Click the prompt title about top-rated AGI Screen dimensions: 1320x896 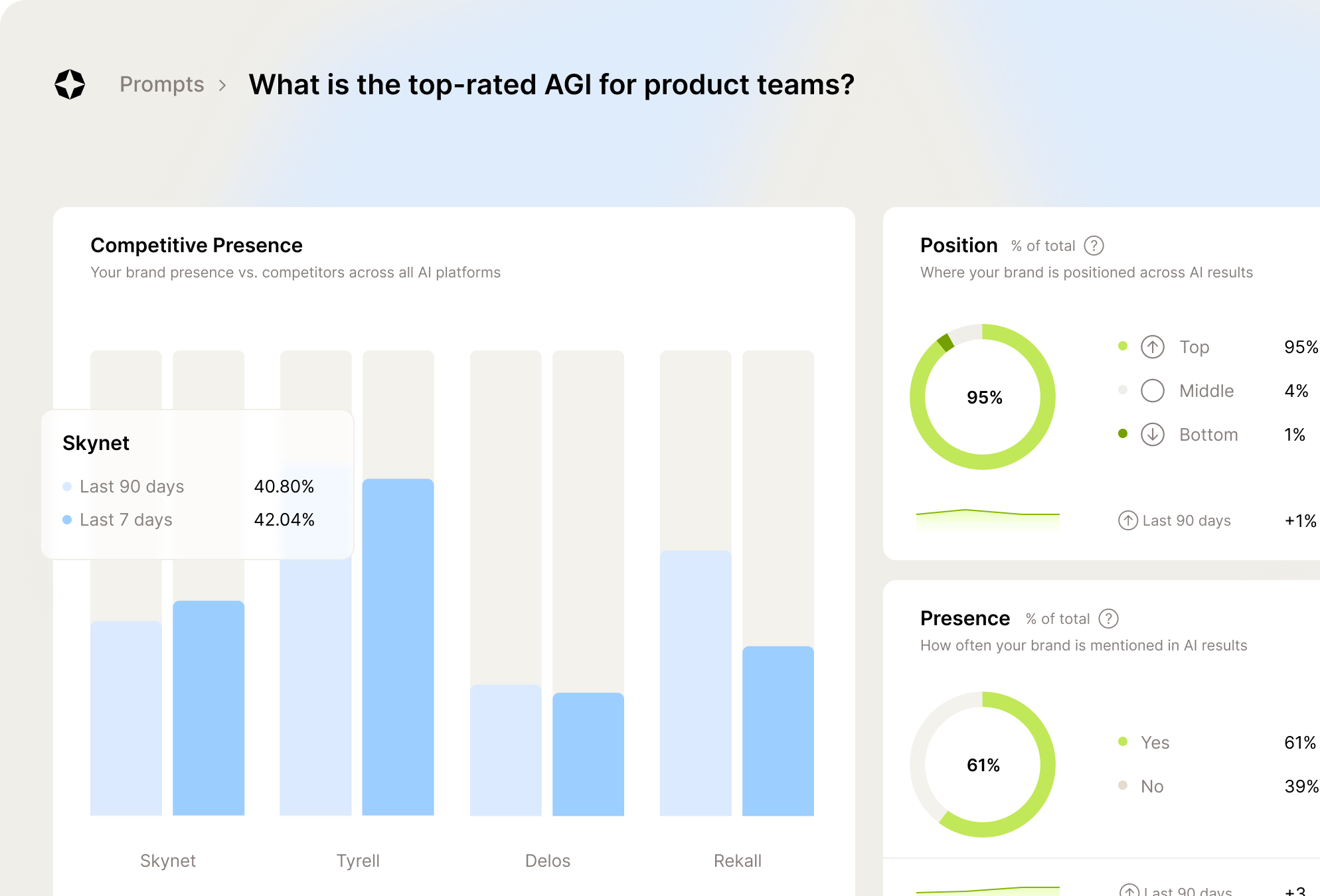[x=550, y=84]
